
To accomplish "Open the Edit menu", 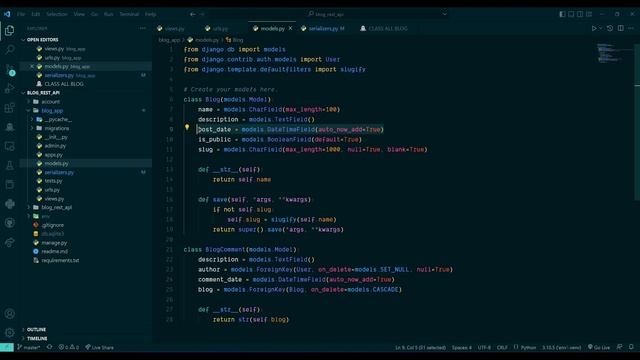I will point(36,14).
